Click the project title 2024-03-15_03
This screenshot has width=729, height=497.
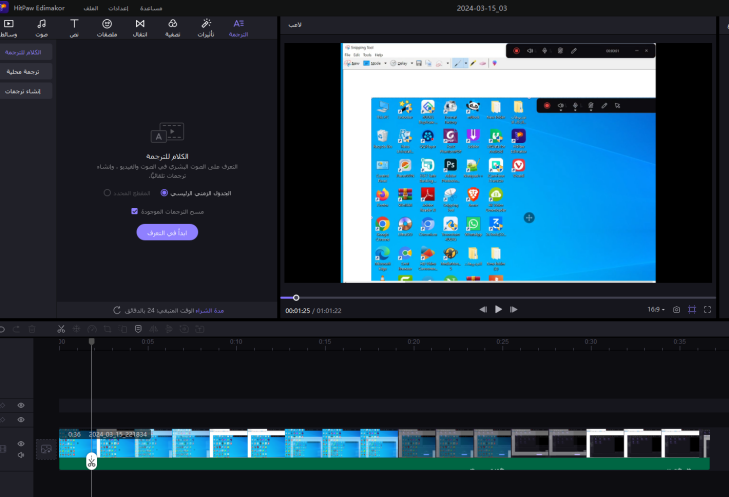tap(482, 8)
